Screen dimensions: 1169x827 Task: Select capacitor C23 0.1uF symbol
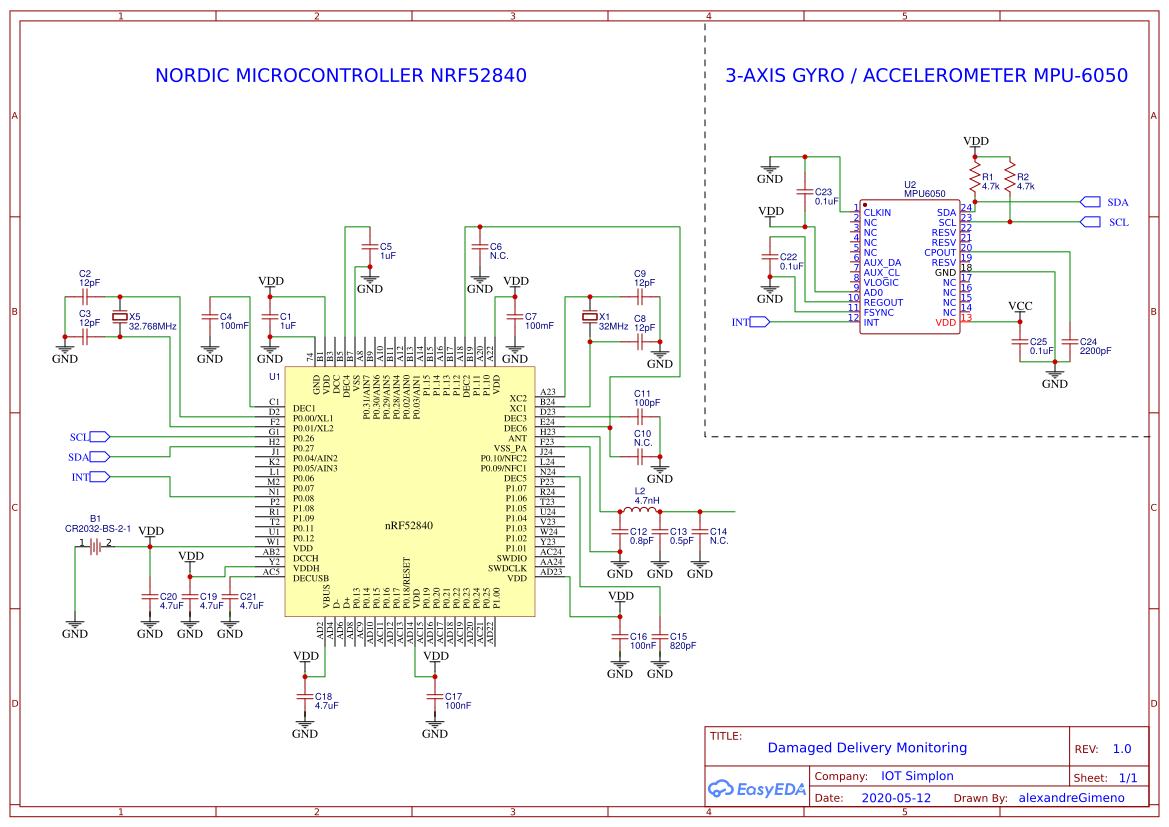[x=805, y=193]
